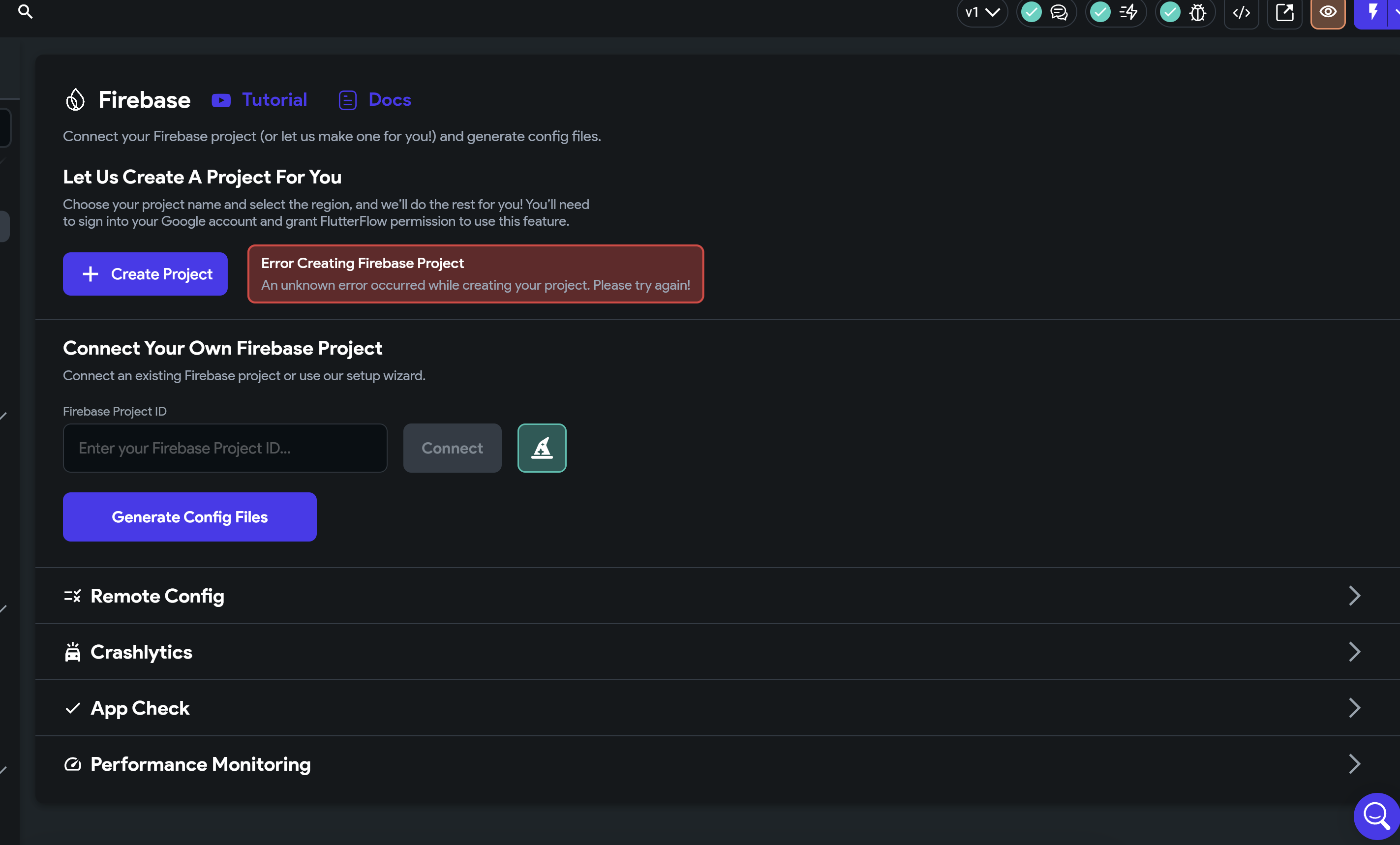1400x845 pixels.
Task: Click the search magnifier icon in top bar
Action: point(25,11)
